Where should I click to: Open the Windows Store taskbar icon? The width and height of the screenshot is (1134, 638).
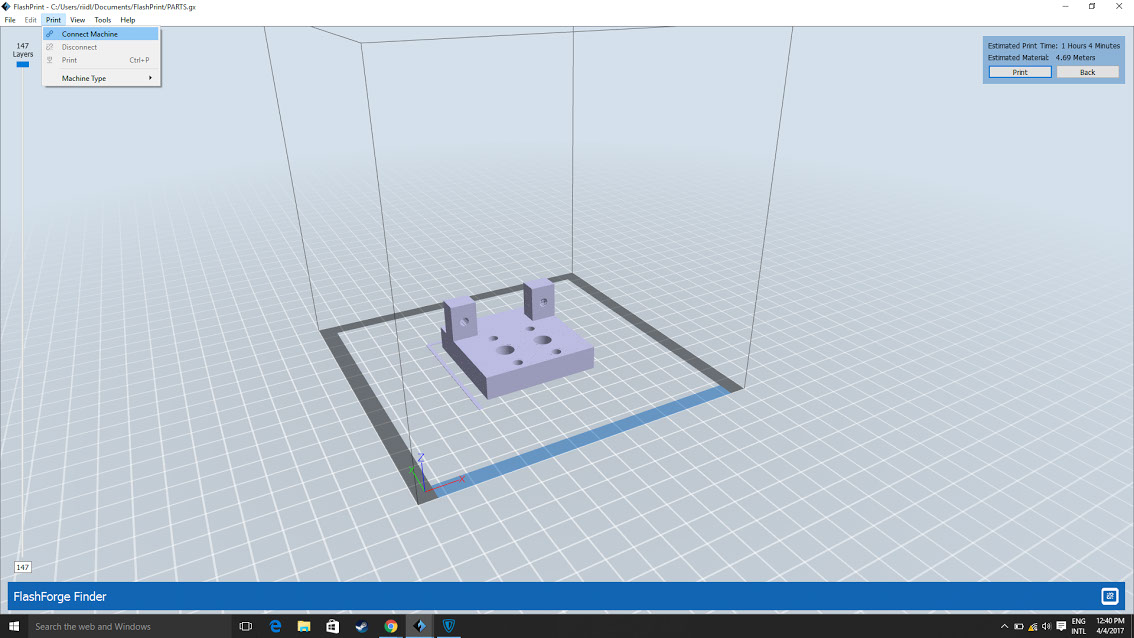[333, 626]
